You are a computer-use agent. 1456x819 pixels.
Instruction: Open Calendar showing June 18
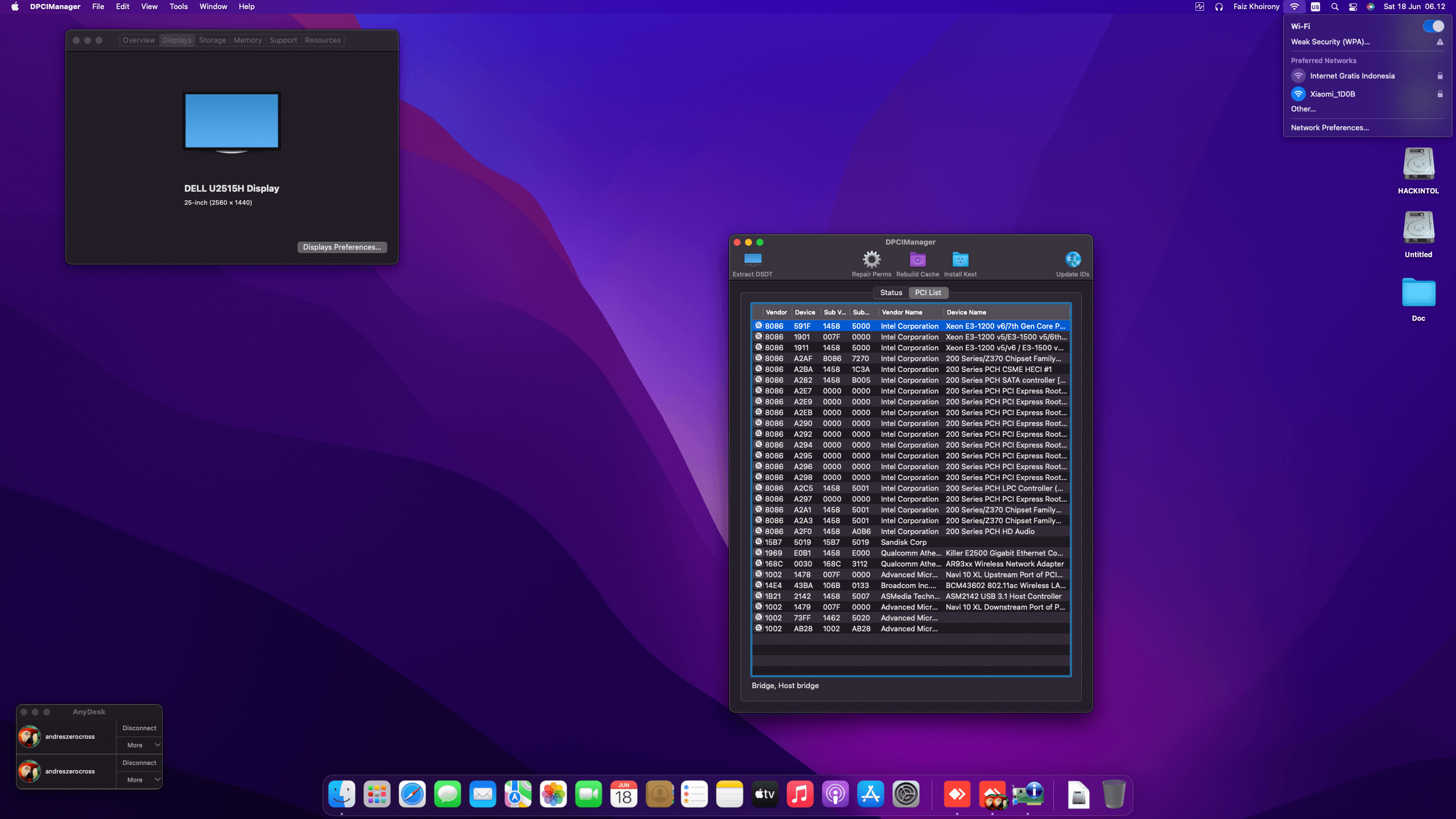[x=624, y=794]
